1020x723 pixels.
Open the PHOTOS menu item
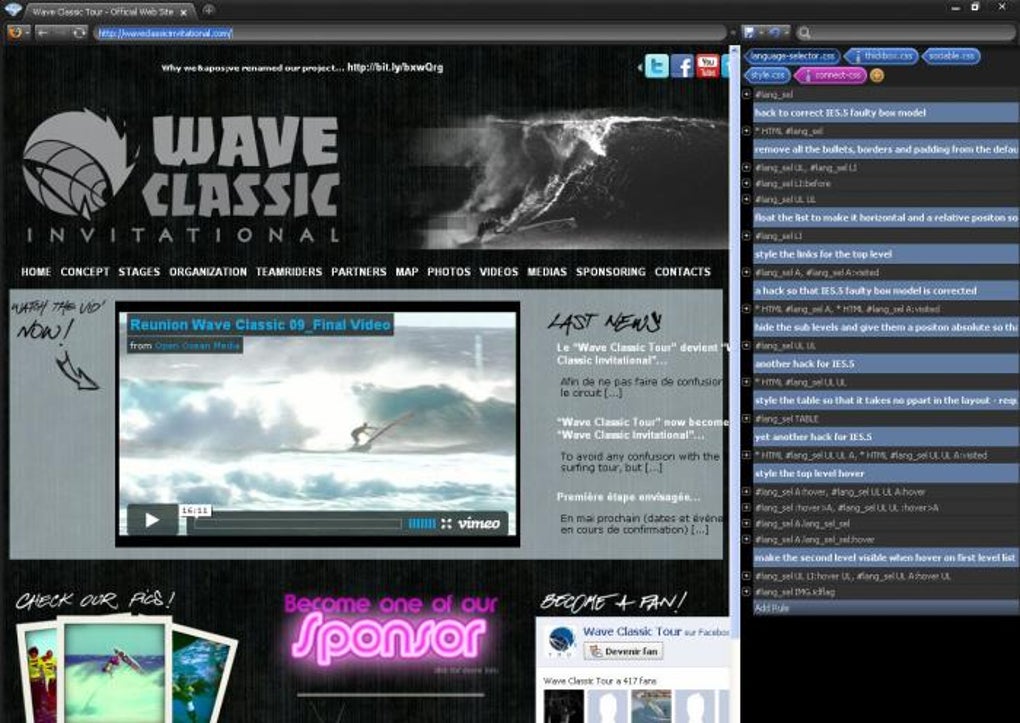tap(449, 272)
